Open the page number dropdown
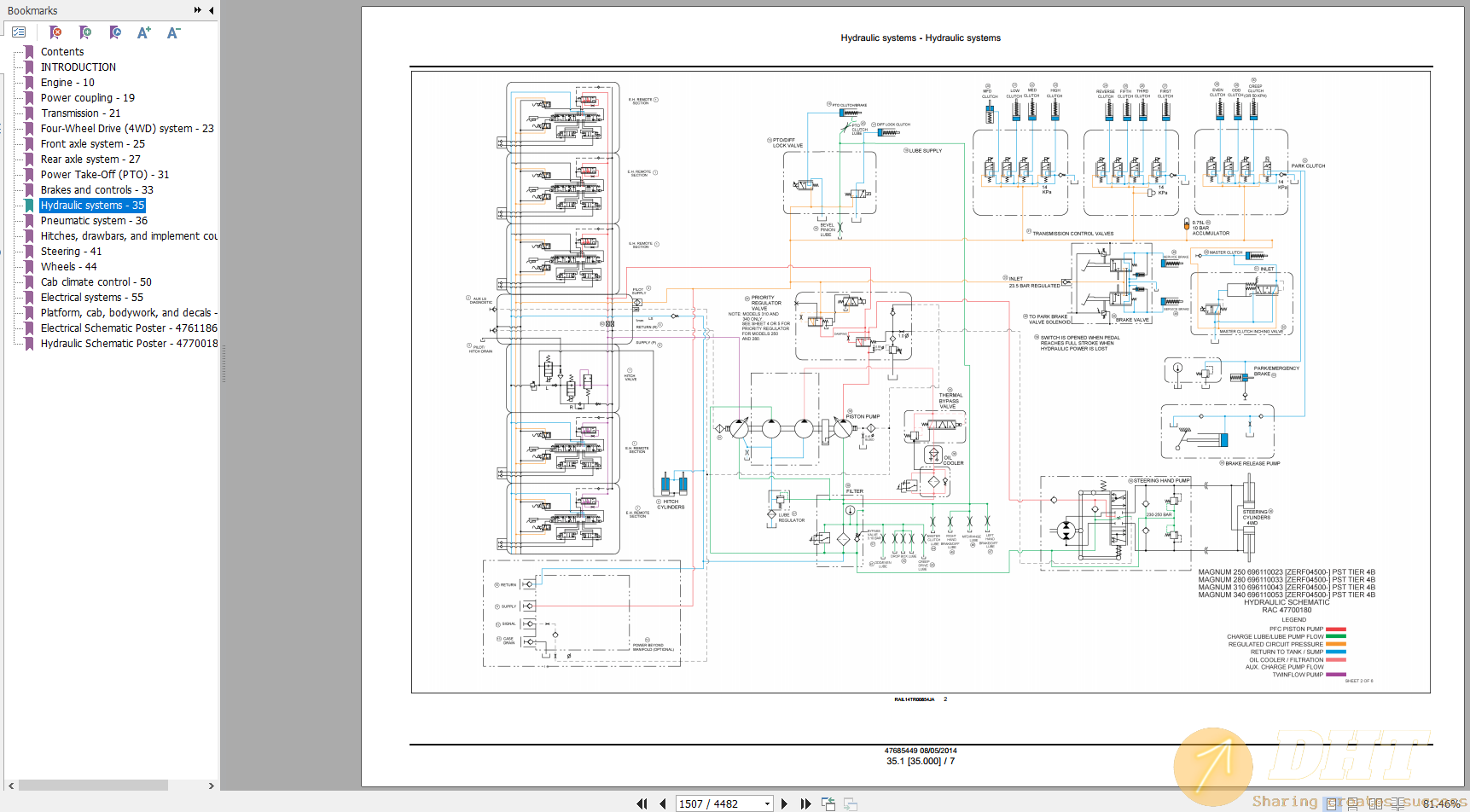 [766, 803]
